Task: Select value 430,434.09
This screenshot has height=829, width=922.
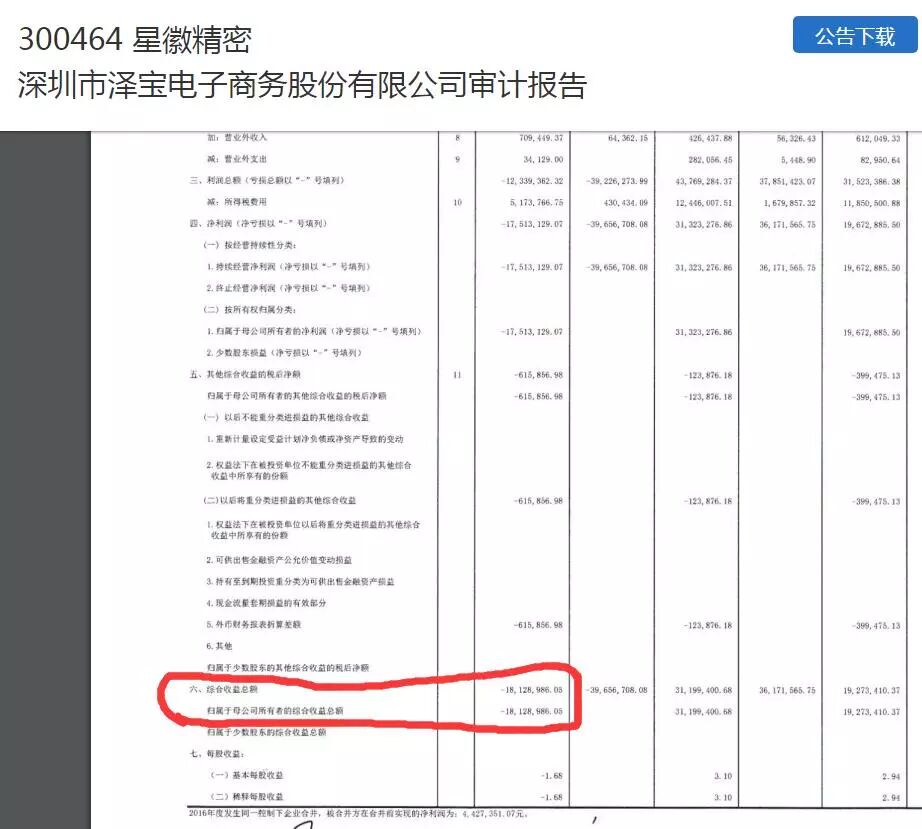Action: 626,202
